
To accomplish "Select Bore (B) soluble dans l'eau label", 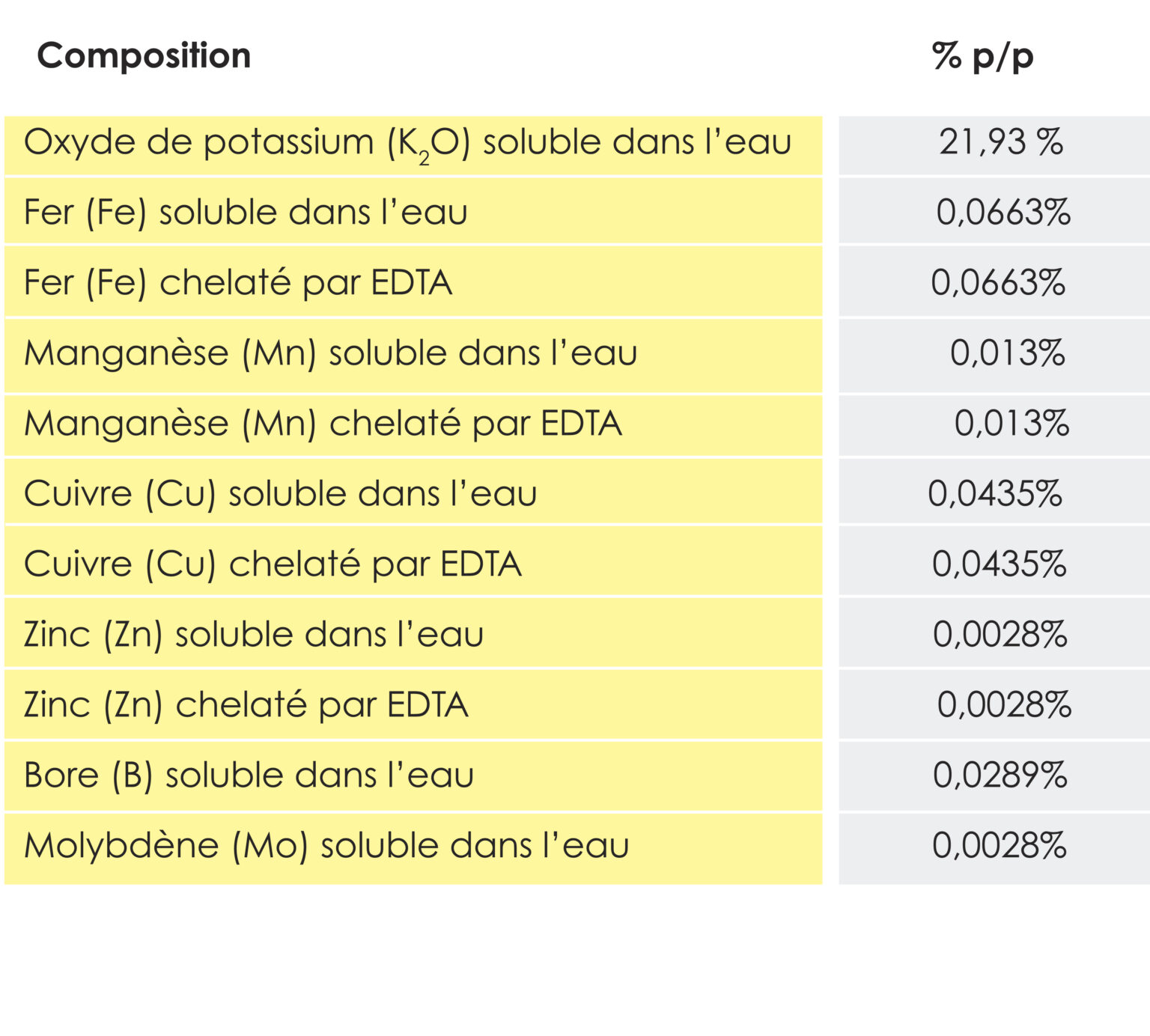I will (x=249, y=776).
